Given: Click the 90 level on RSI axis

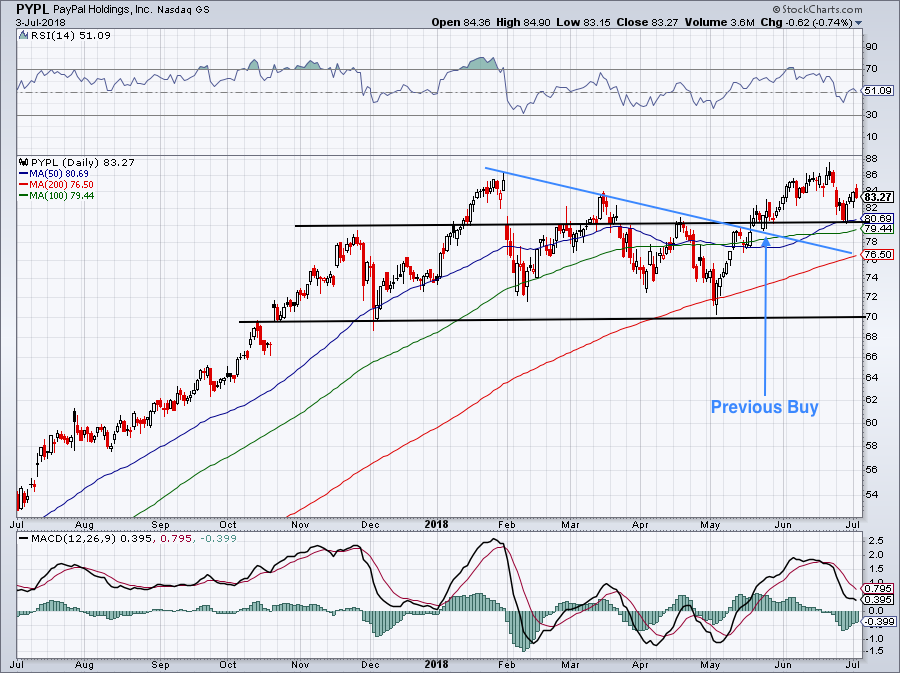Looking at the screenshot, I should tap(871, 46).
